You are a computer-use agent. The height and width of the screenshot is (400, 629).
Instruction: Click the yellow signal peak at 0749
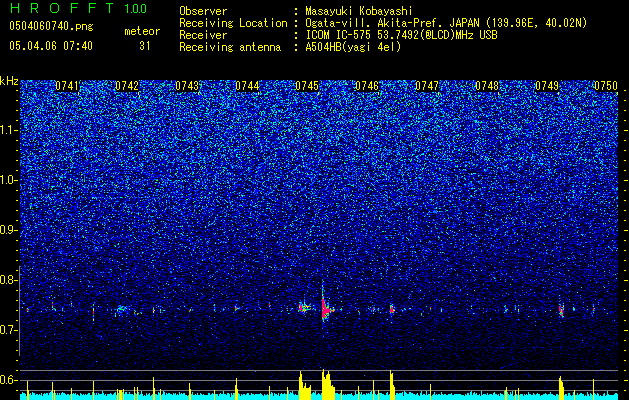(561, 388)
